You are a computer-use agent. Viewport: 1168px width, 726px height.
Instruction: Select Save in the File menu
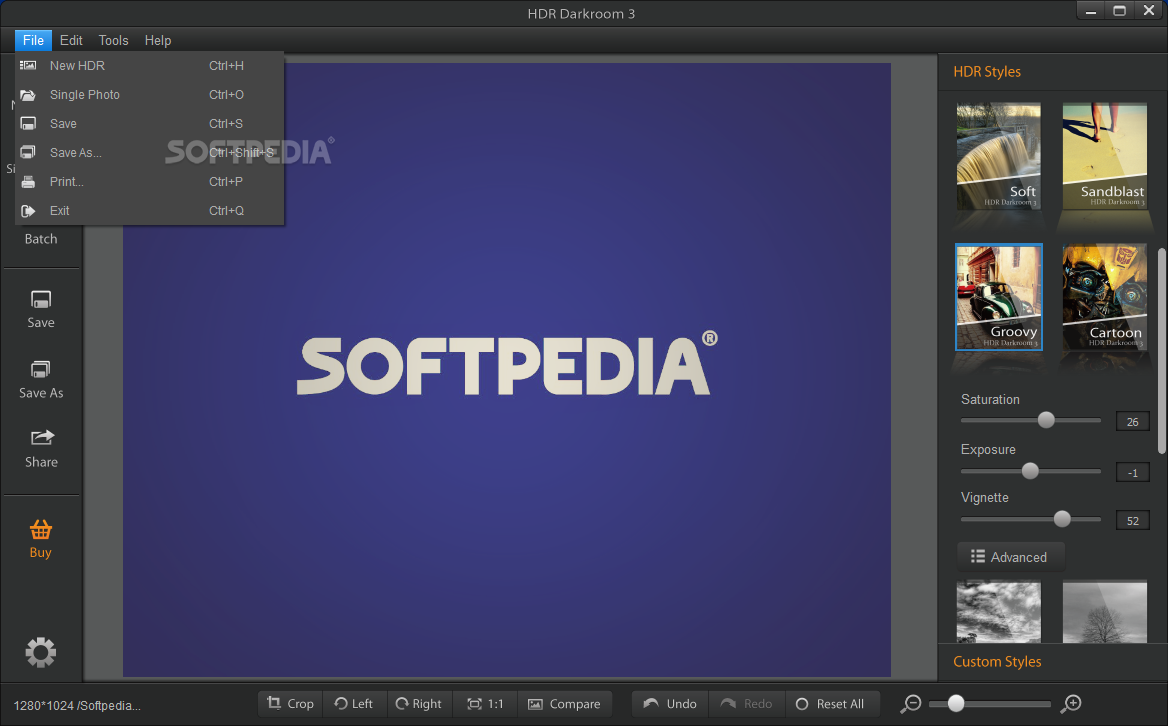(149, 124)
